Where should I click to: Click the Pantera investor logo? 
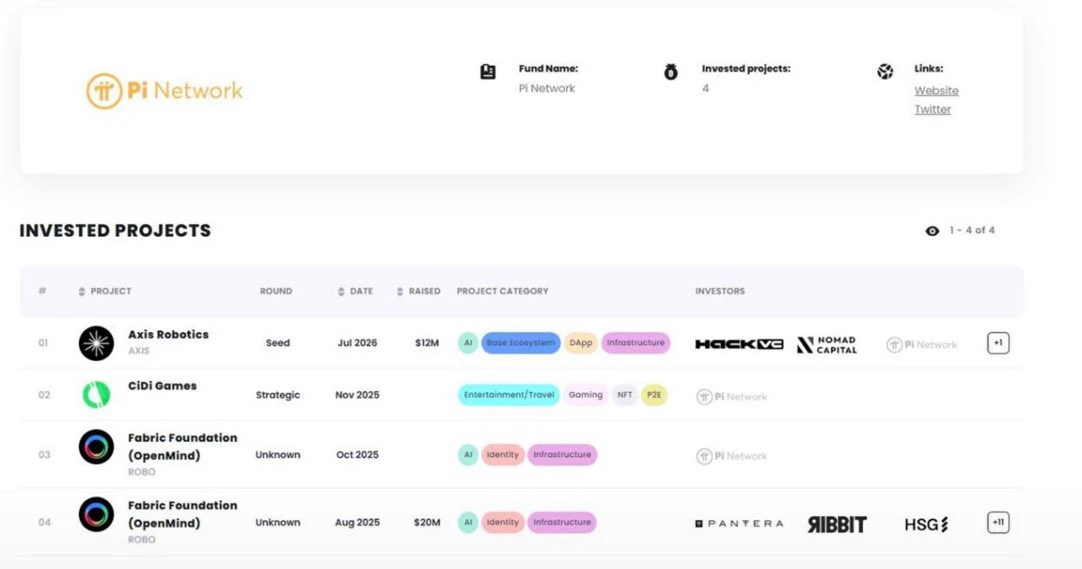739,524
